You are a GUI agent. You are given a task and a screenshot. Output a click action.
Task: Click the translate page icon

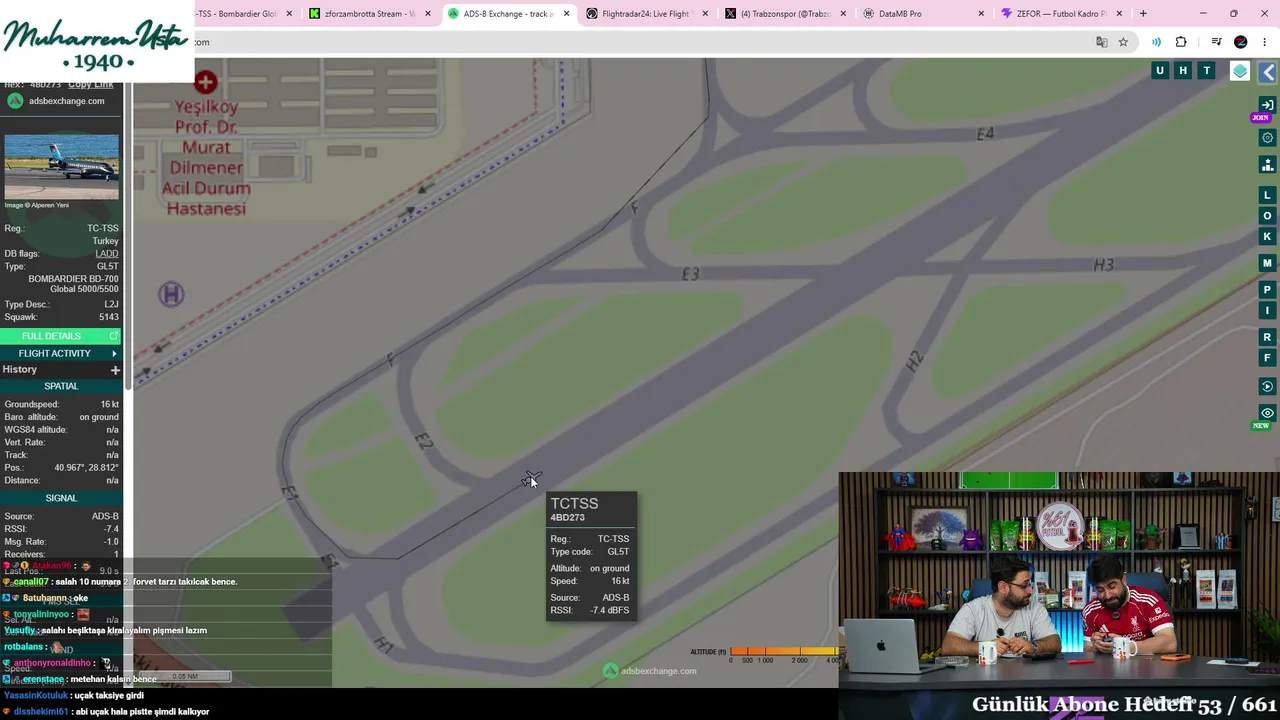[1101, 42]
